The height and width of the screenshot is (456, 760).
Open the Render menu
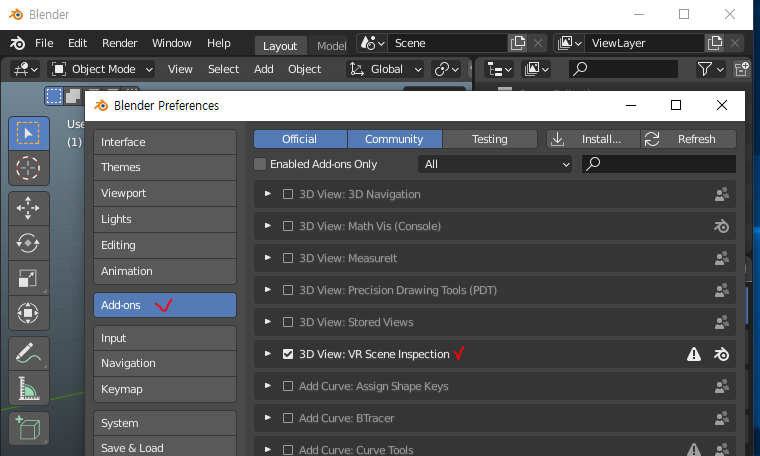click(x=120, y=43)
